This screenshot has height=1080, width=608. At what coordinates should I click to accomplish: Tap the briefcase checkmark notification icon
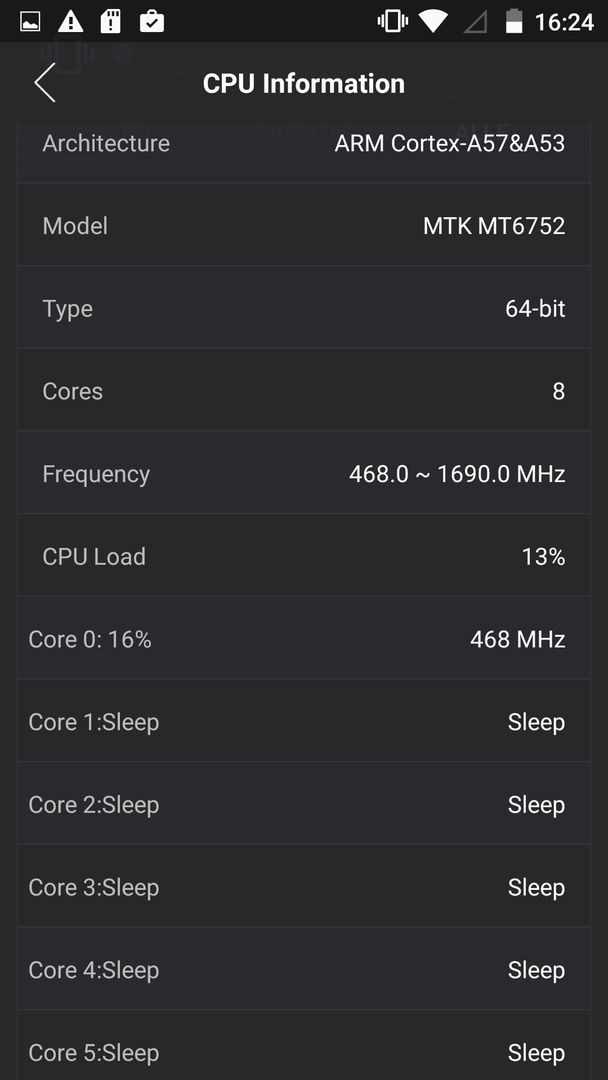[x=151, y=22]
